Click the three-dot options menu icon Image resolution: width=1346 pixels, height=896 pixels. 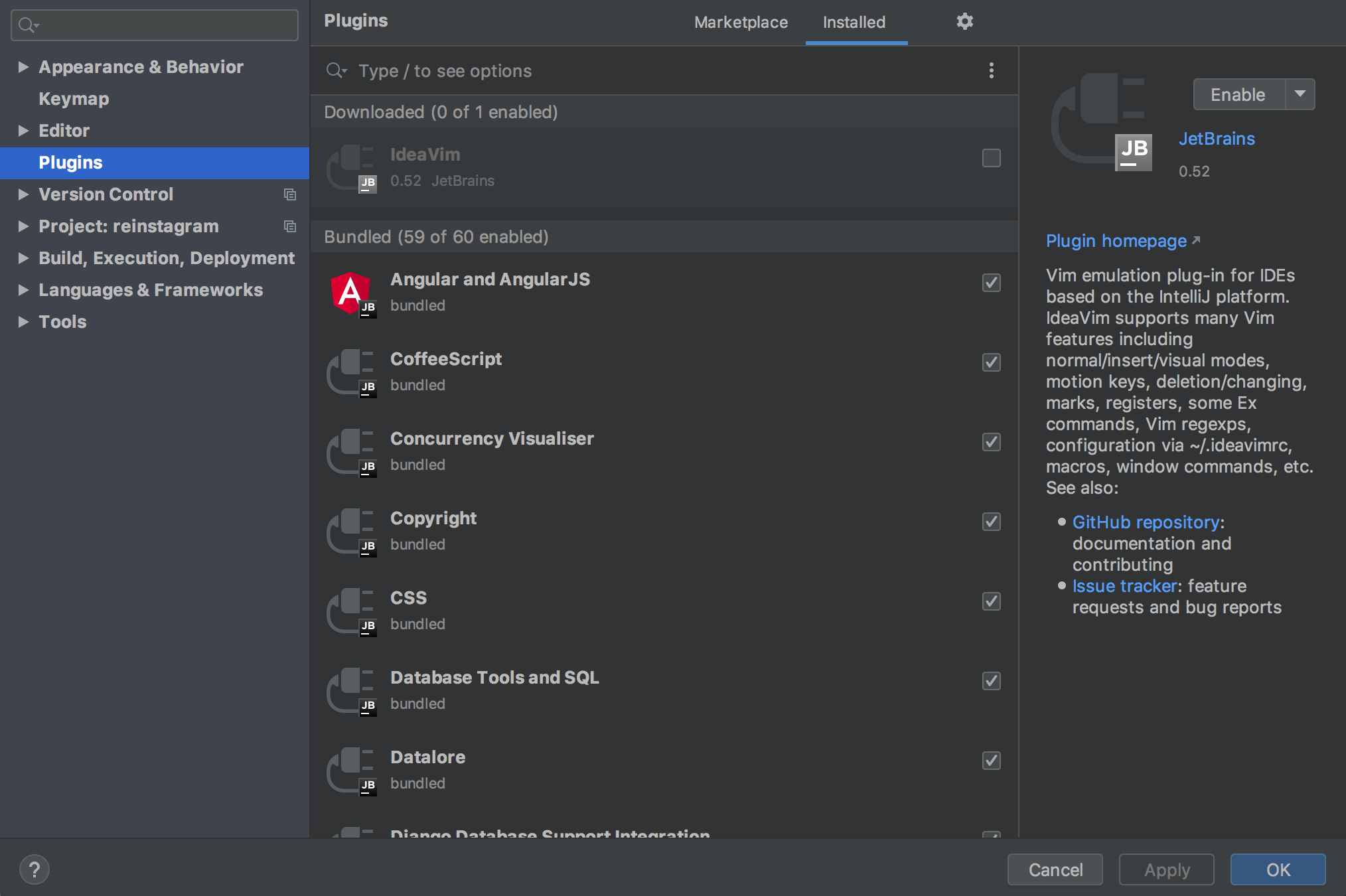(991, 71)
